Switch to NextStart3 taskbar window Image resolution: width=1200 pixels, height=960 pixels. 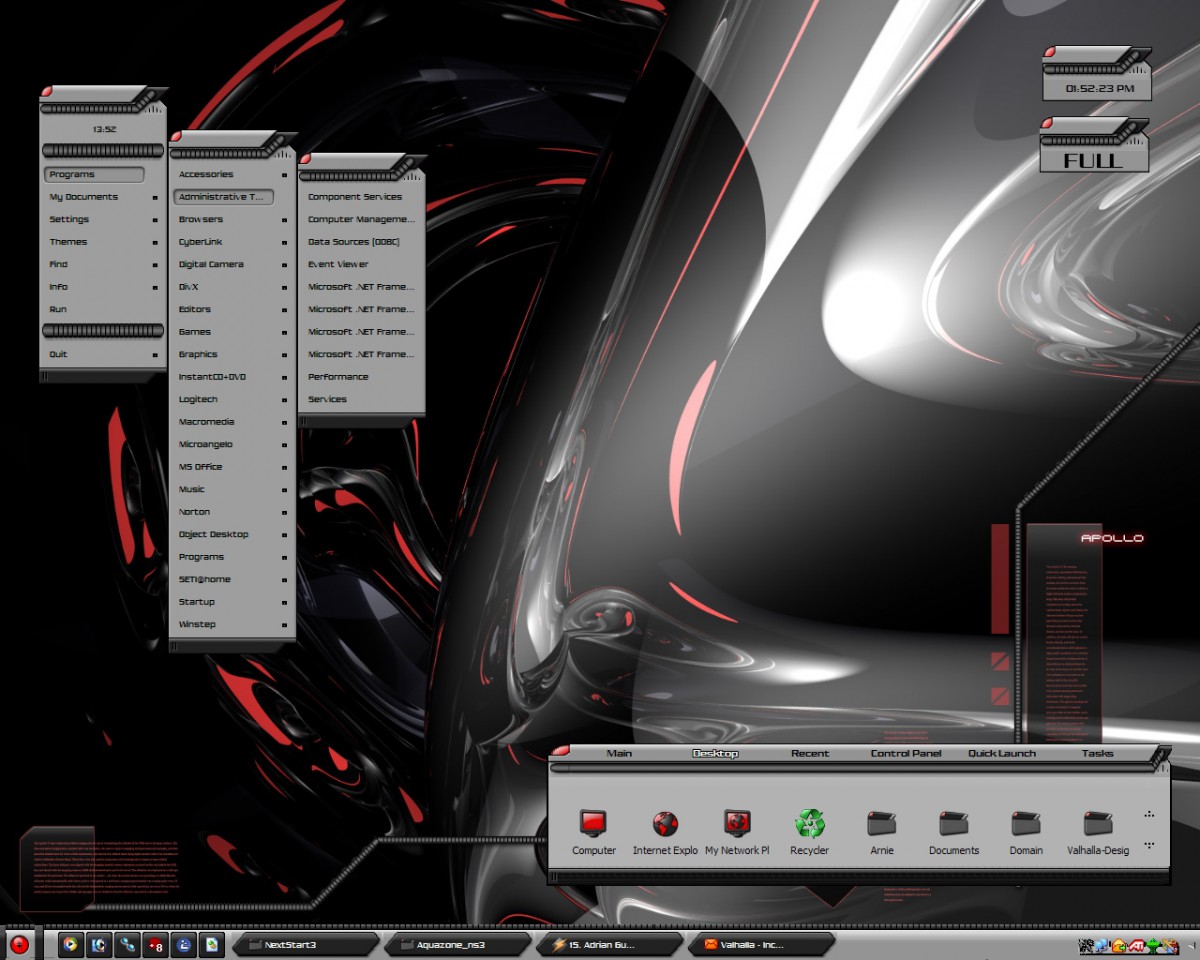306,944
